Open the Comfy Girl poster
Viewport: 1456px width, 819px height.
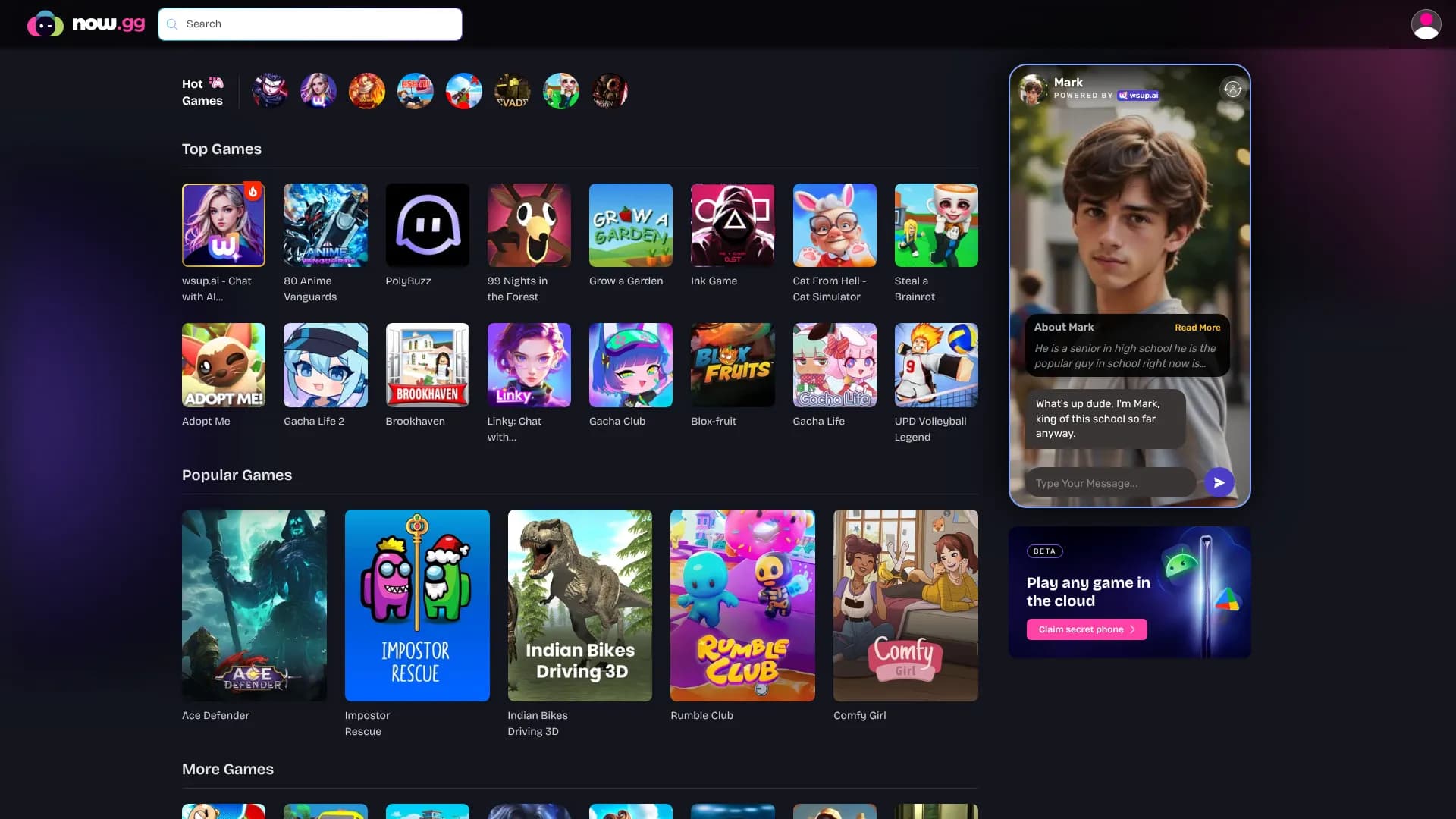click(x=905, y=605)
